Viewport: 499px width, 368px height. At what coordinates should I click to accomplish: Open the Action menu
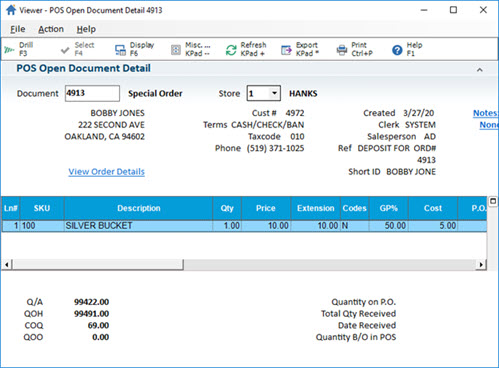pos(51,29)
